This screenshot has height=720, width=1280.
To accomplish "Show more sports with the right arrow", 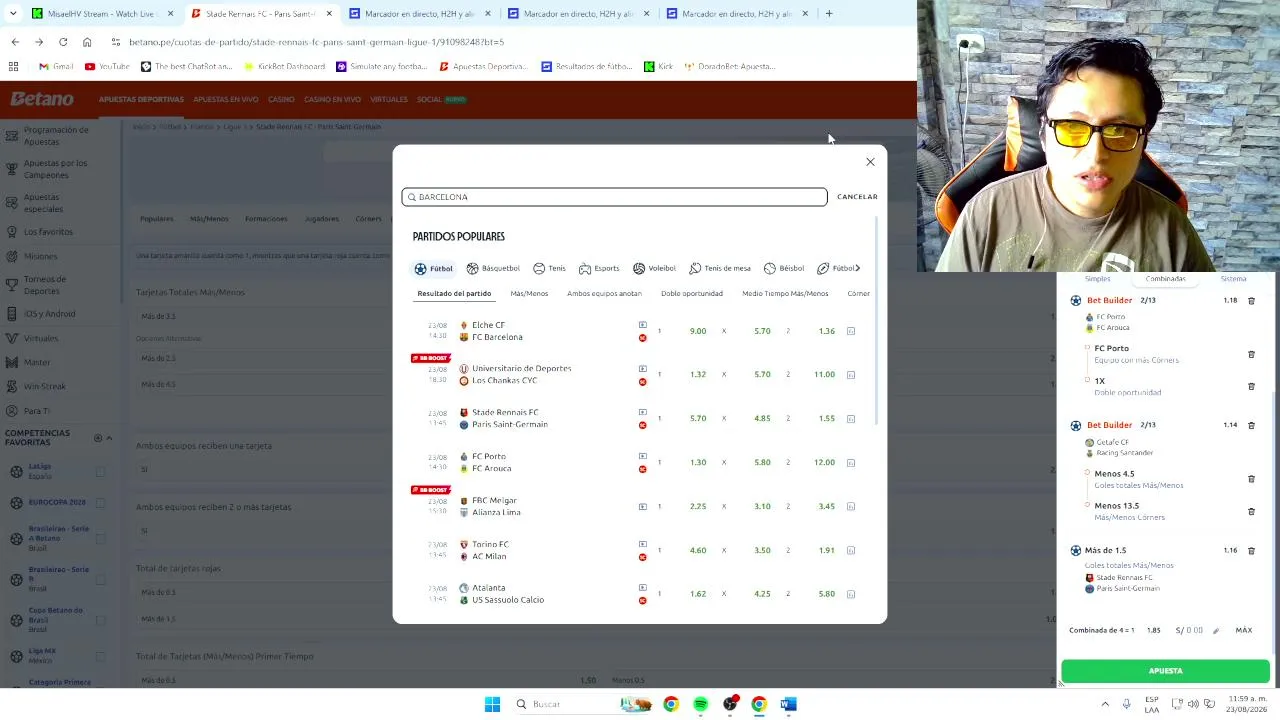I will pos(857,268).
